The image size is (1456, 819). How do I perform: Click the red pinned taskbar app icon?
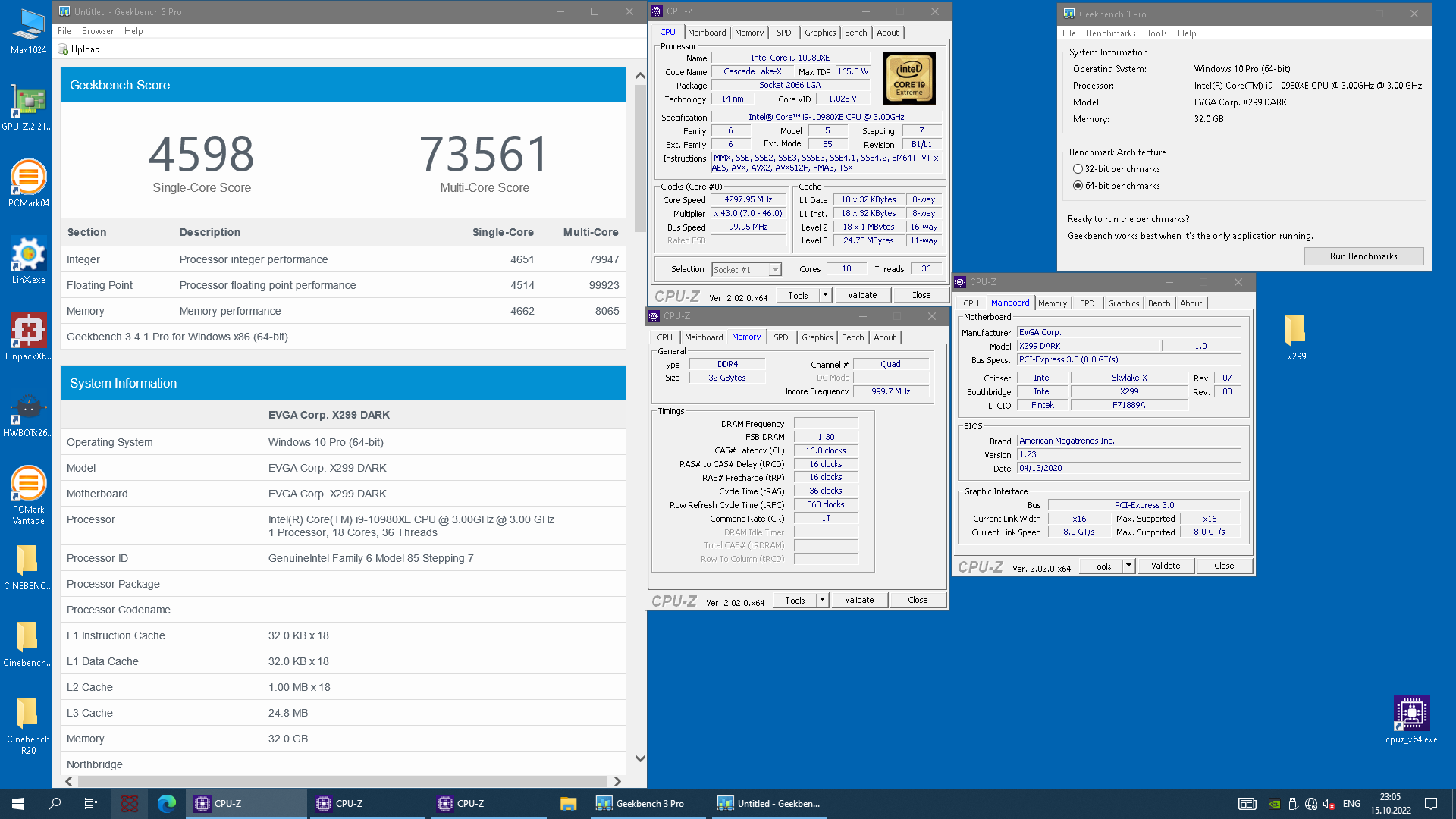tap(130, 804)
